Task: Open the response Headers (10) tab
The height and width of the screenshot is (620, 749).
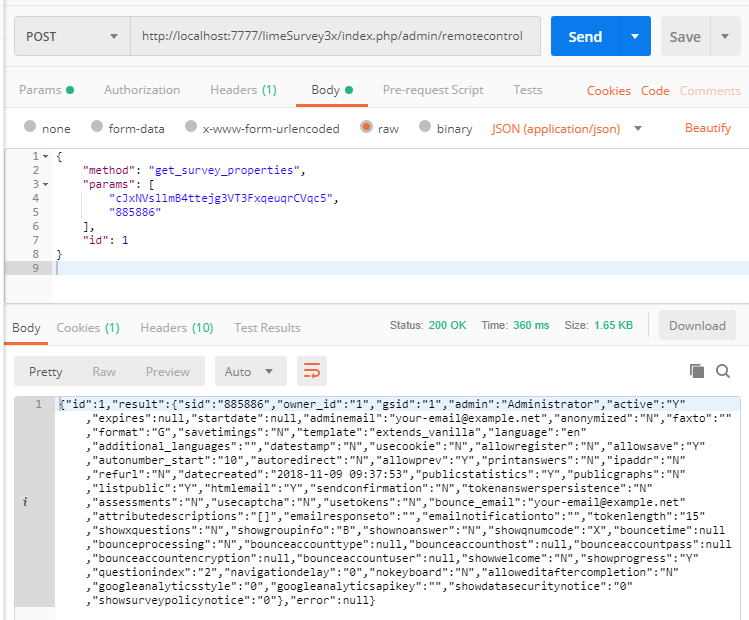Action: [177, 328]
